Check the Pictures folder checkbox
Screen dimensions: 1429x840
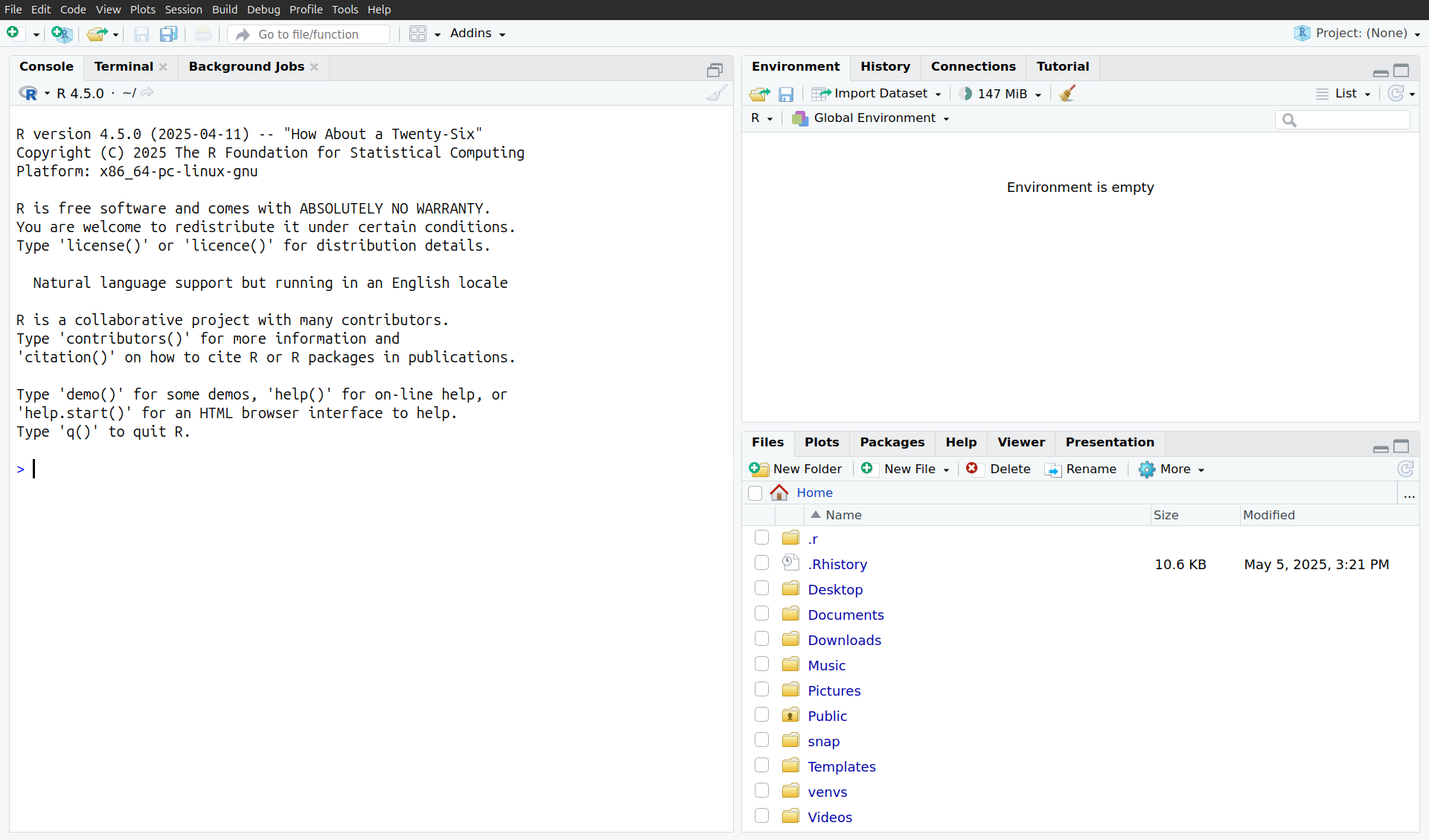coord(761,689)
